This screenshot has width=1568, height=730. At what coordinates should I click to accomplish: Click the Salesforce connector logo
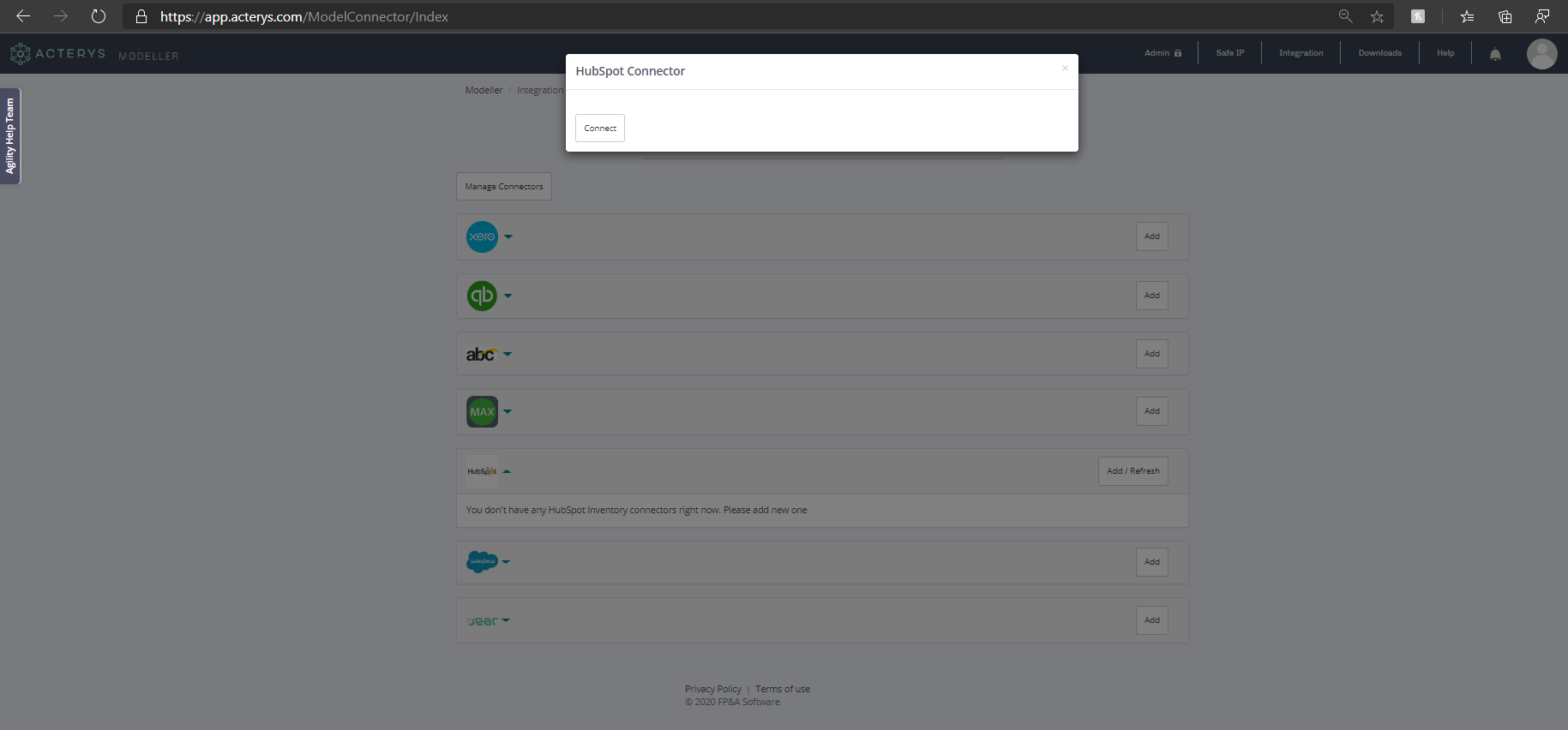coord(482,562)
